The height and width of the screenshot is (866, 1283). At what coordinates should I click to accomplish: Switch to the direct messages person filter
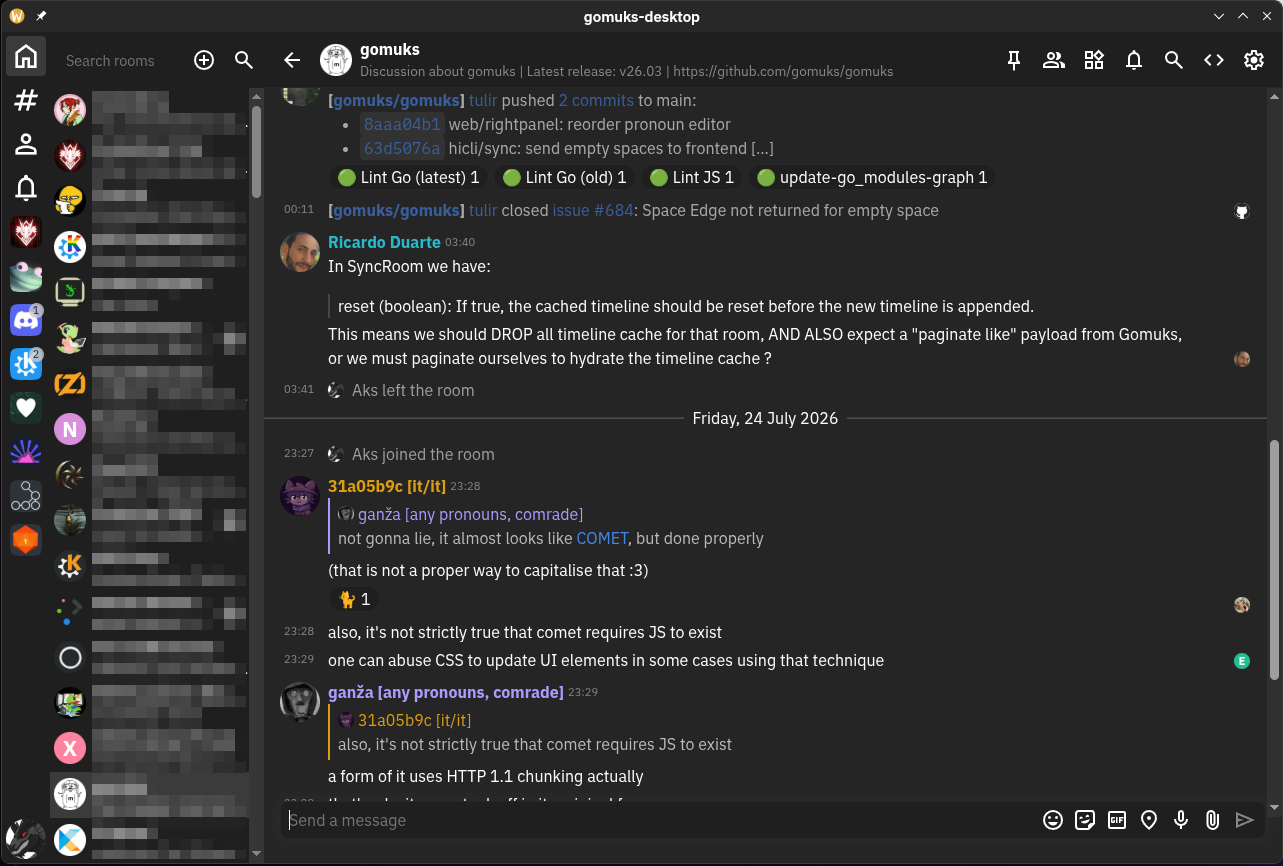click(x=26, y=144)
